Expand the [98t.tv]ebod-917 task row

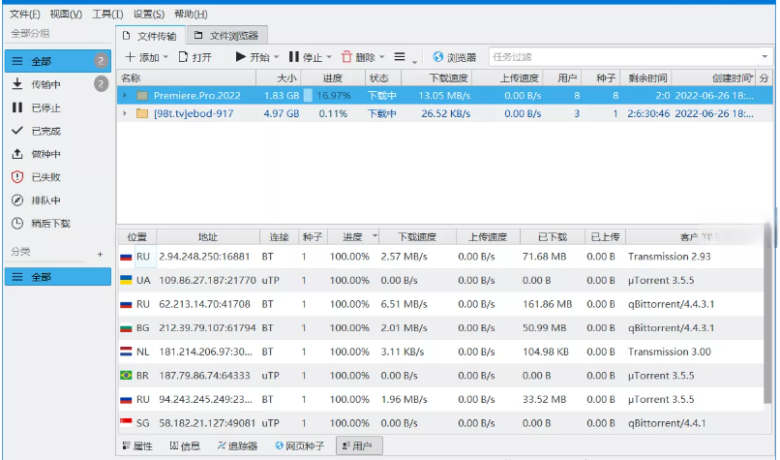point(125,113)
